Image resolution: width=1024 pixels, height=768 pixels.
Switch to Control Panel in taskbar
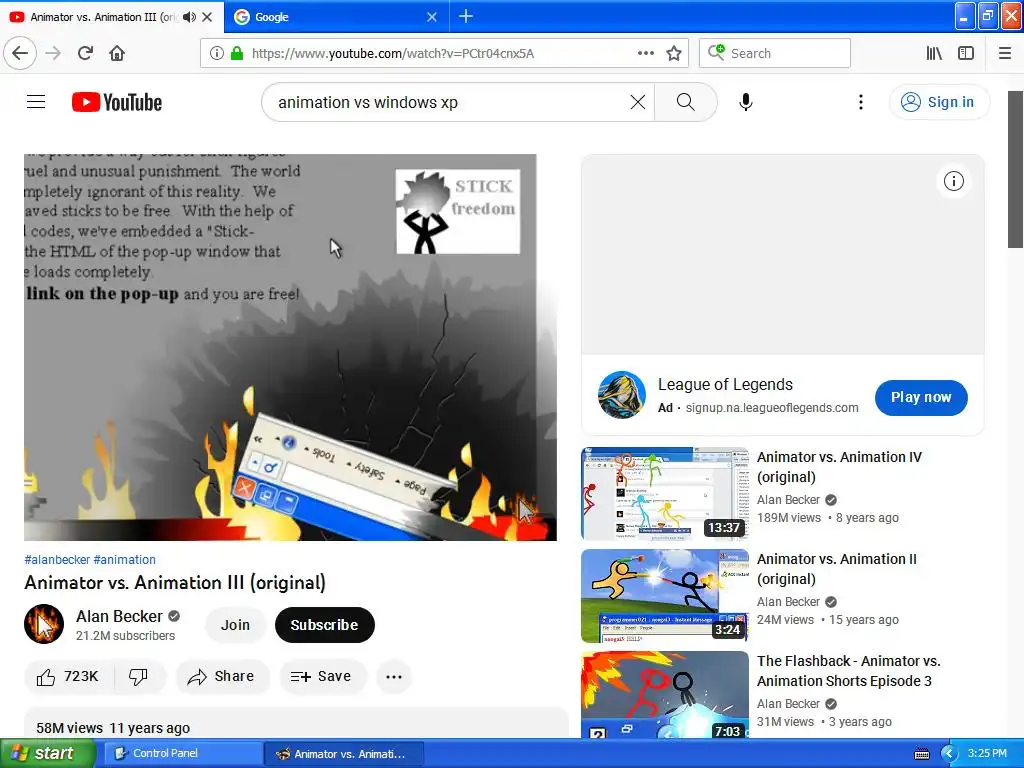pos(184,753)
